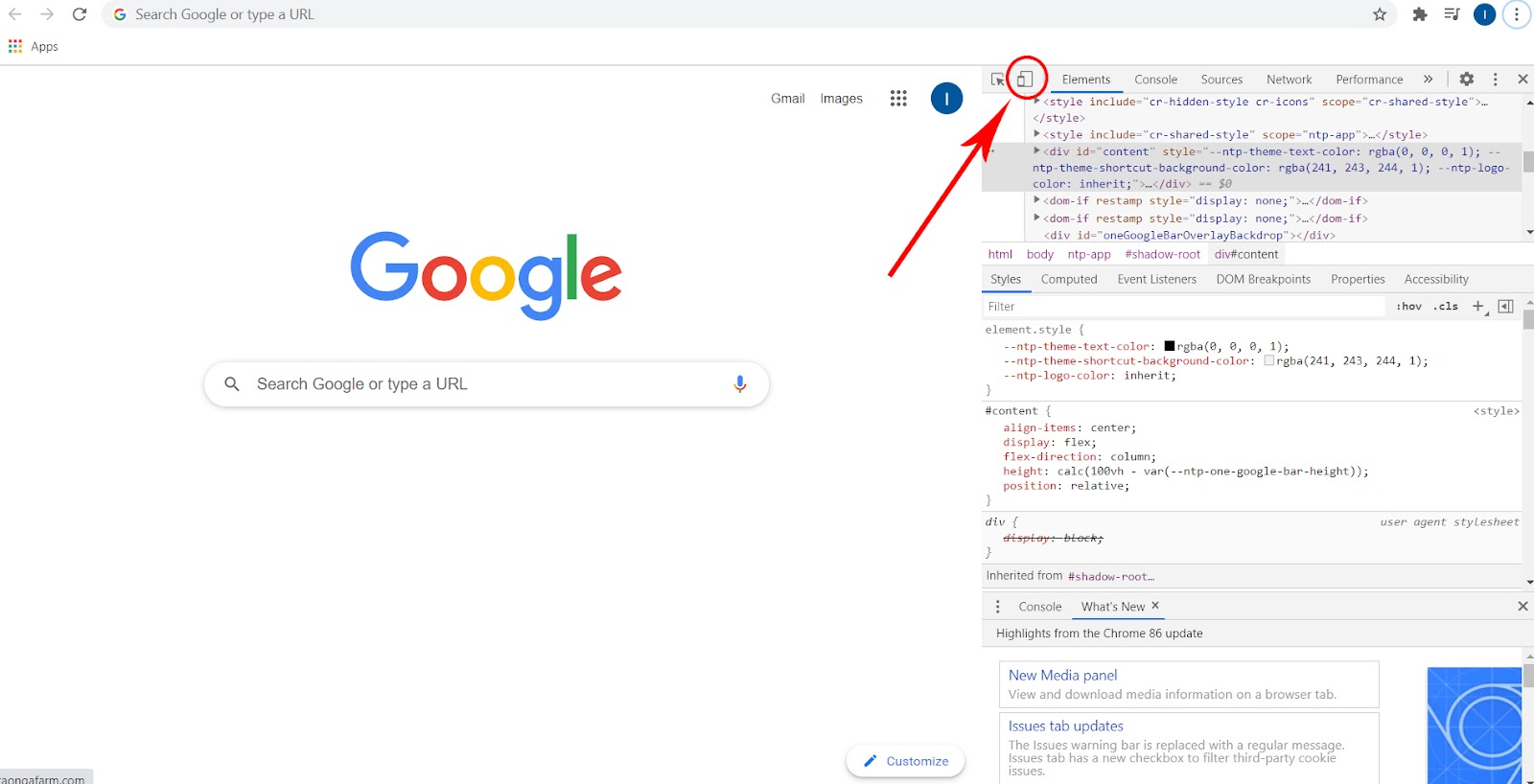Expand the cr-hidden-style style node
Viewport: 1534px width, 784px height.
(1036, 101)
